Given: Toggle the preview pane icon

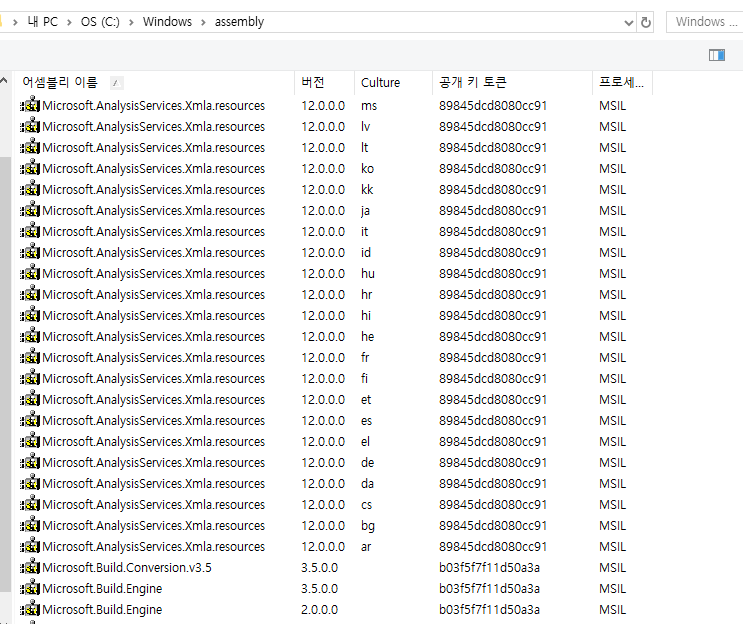Looking at the screenshot, I should 716,55.
